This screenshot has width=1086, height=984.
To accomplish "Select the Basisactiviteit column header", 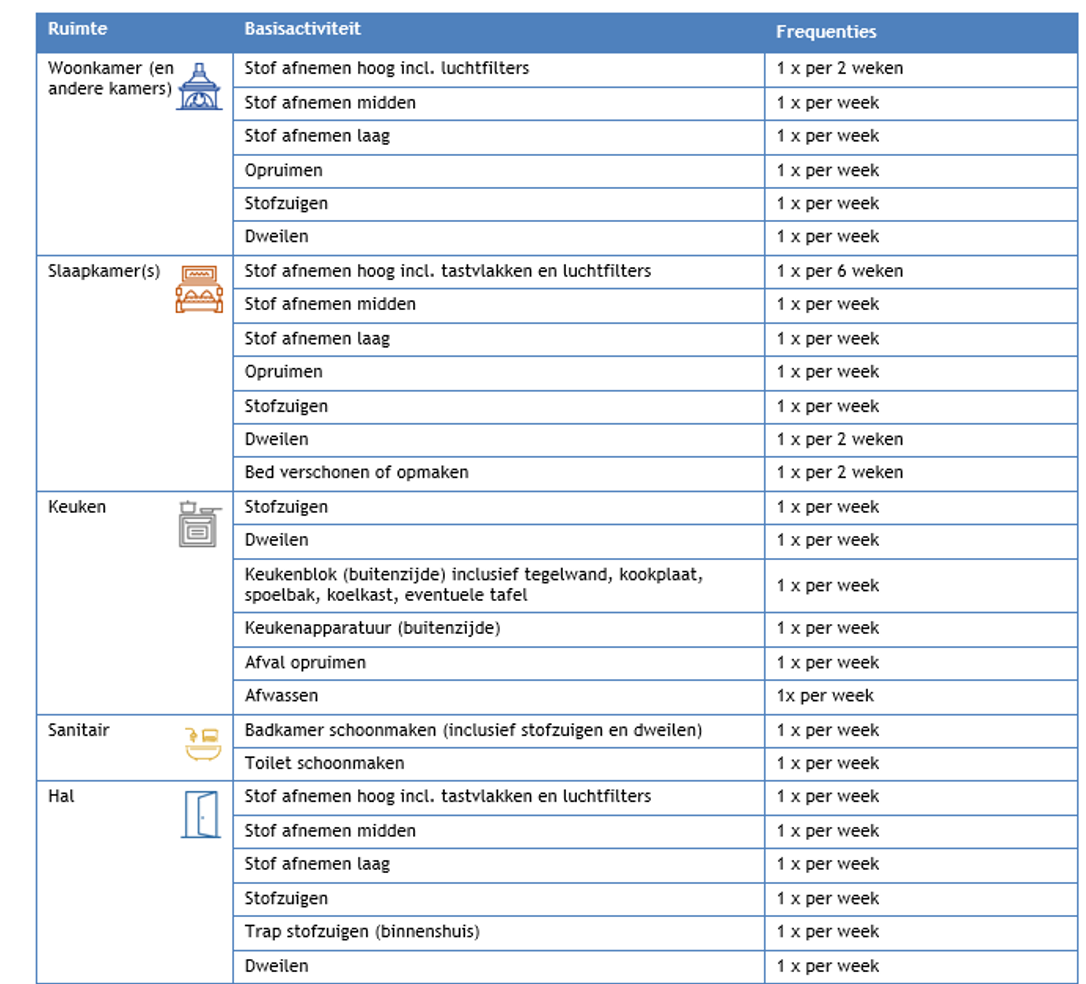I will click(x=303, y=30).
